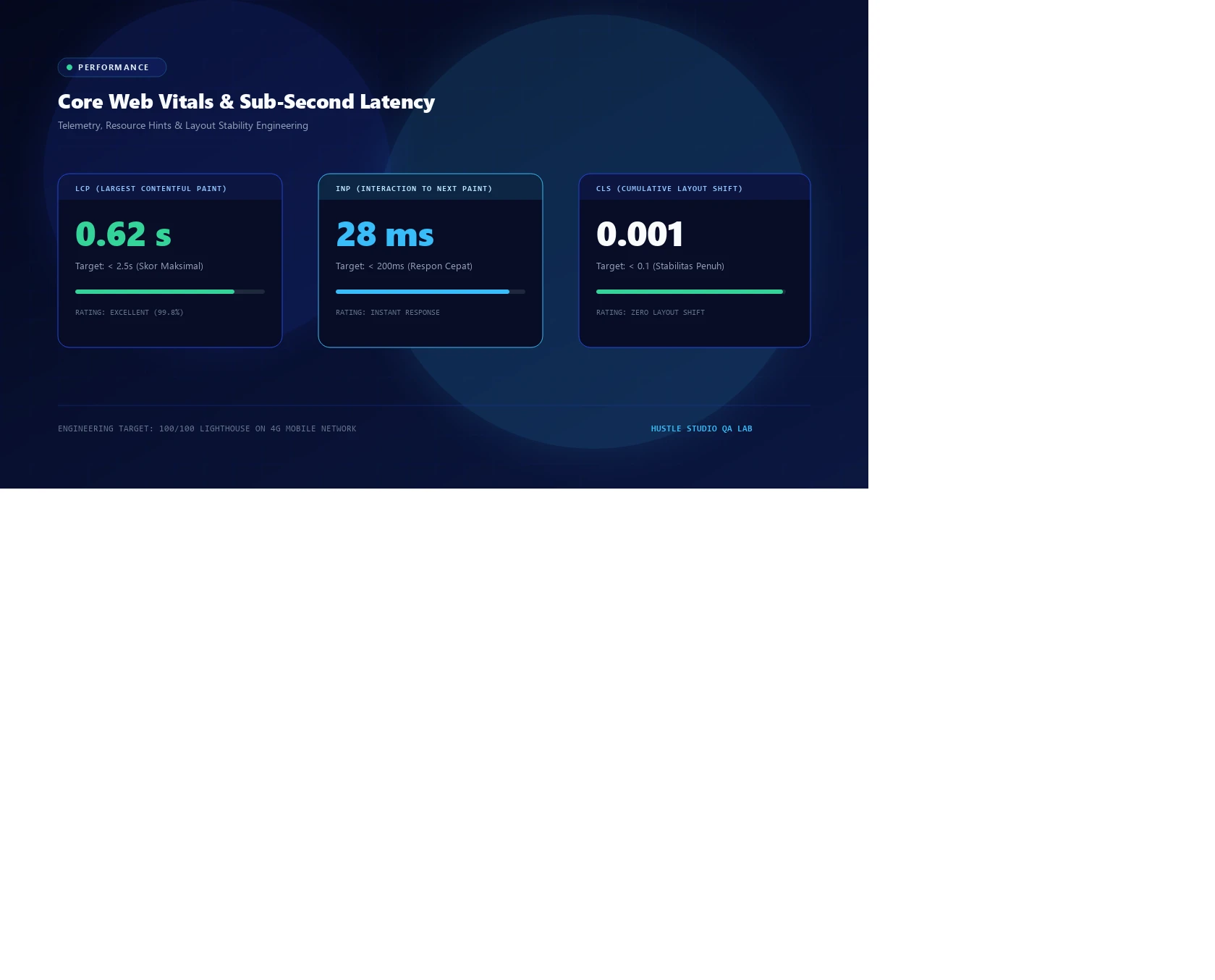The height and width of the screenshot is (980, 1215).
Task: Click the Engineering Target Lighthouse footer text
Action: tap(207, 428)
